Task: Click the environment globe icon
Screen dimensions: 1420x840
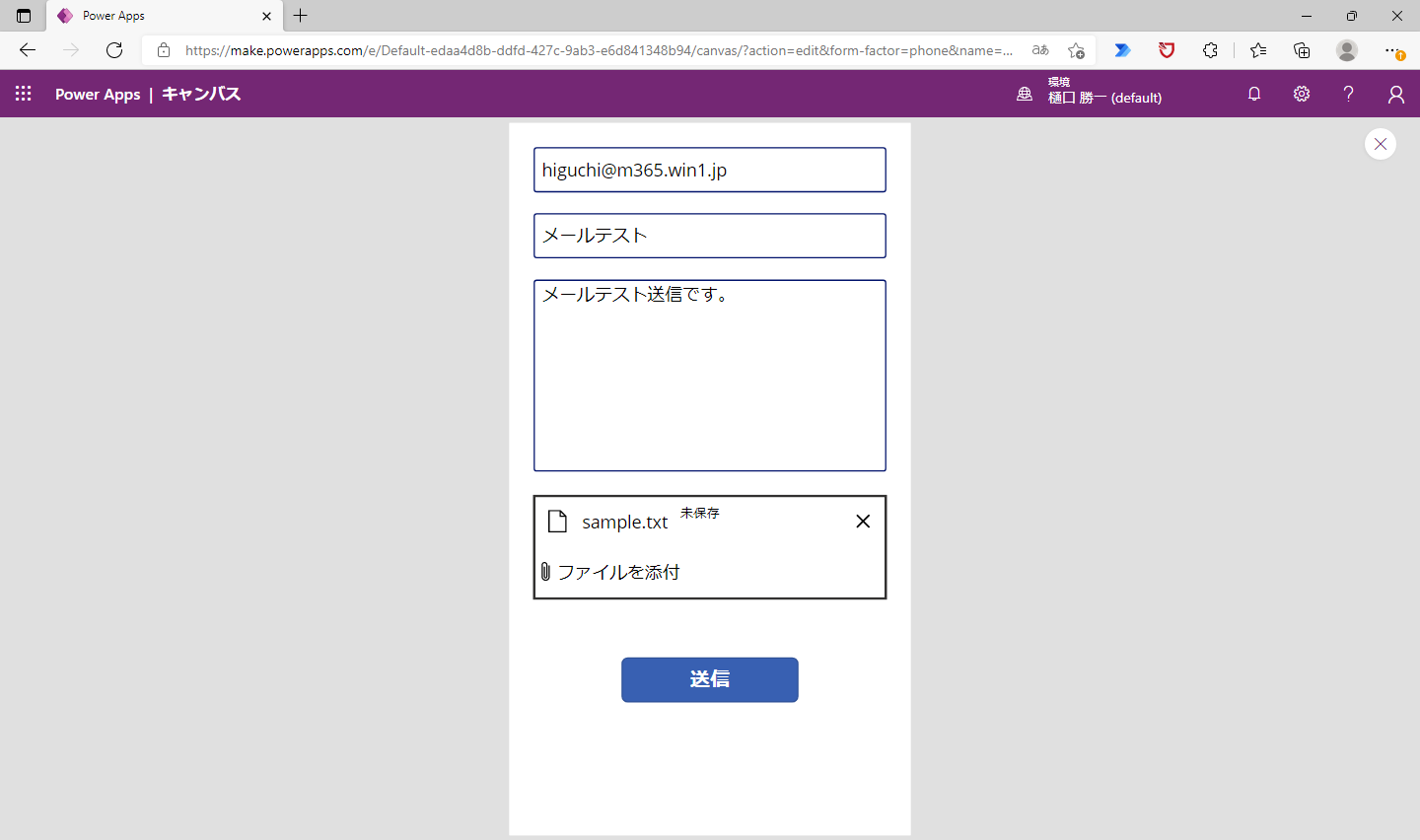Action: [x=1025, y=94]
